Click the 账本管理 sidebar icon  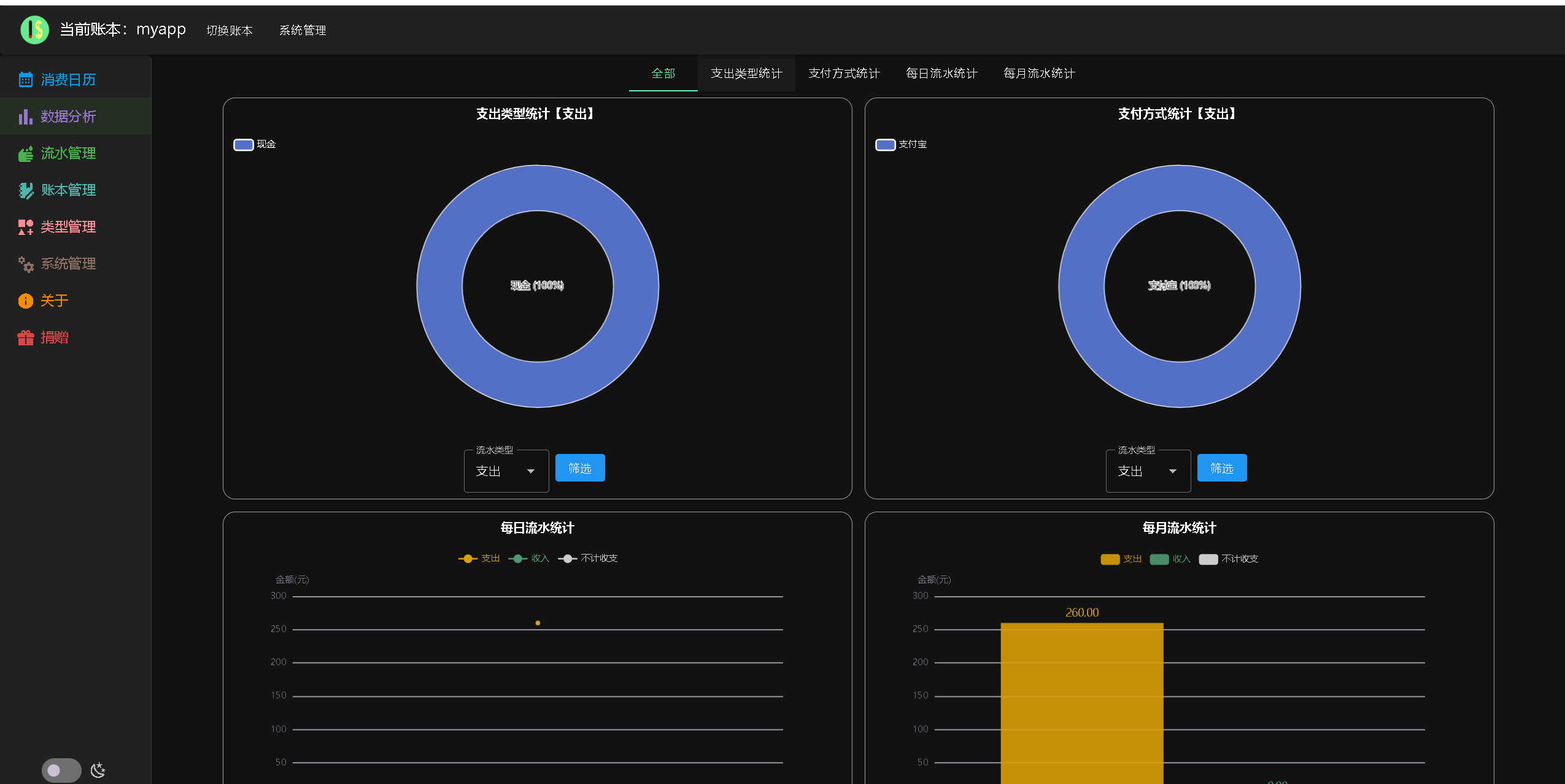point(25,190)
